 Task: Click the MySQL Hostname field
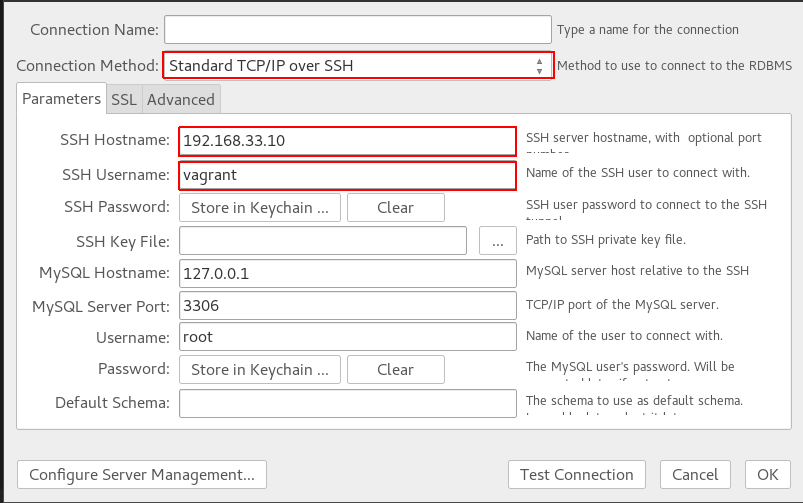click(347, 273)
